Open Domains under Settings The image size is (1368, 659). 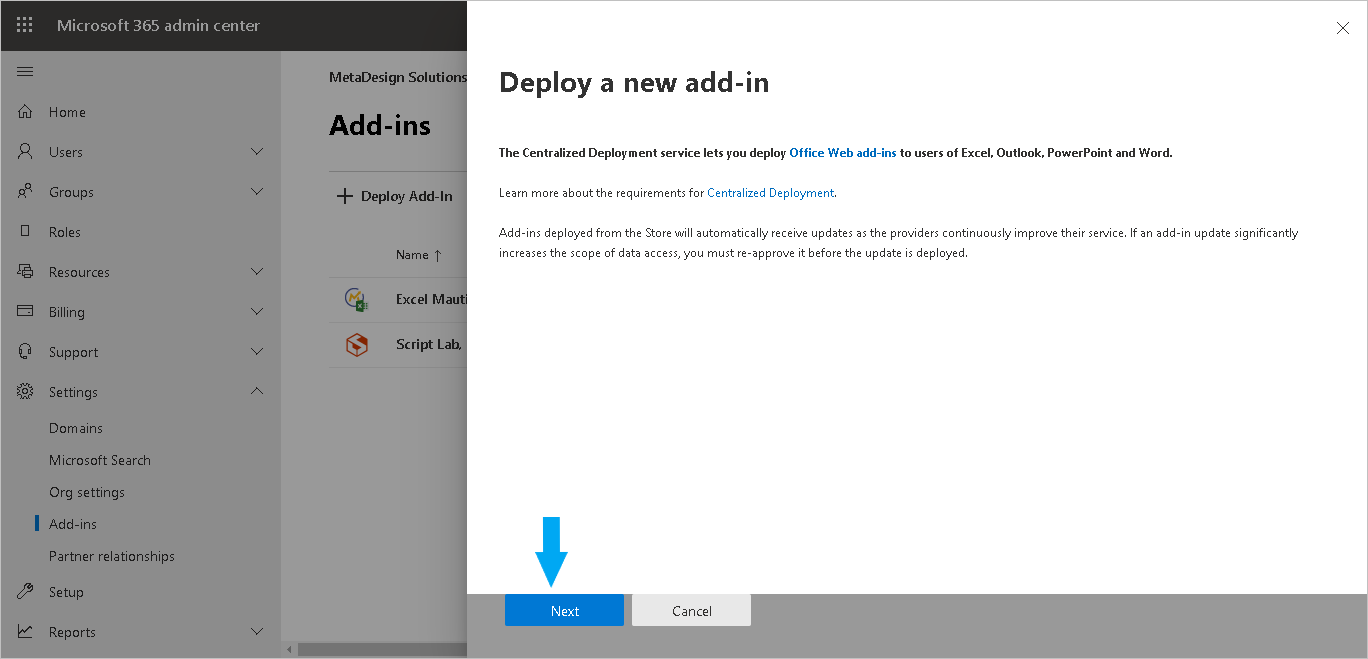(x=76, y=428)
